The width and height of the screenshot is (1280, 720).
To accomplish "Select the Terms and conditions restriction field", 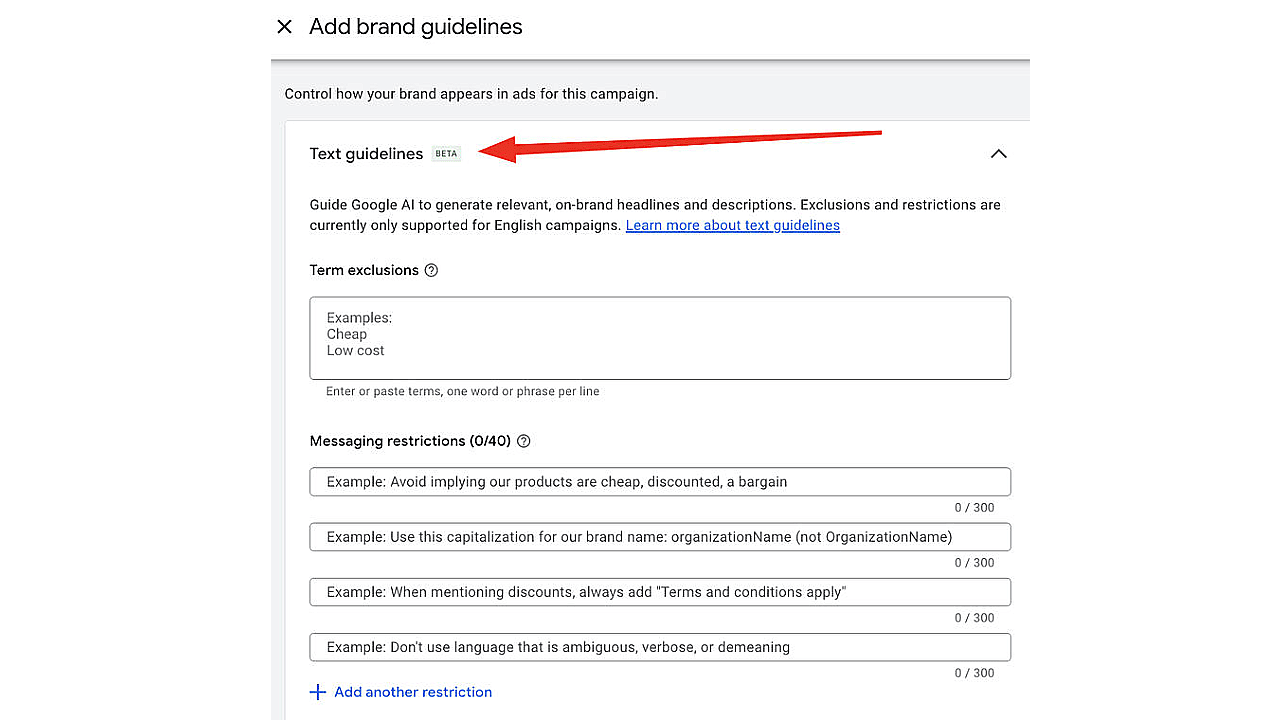I will [x=660, y=592].
